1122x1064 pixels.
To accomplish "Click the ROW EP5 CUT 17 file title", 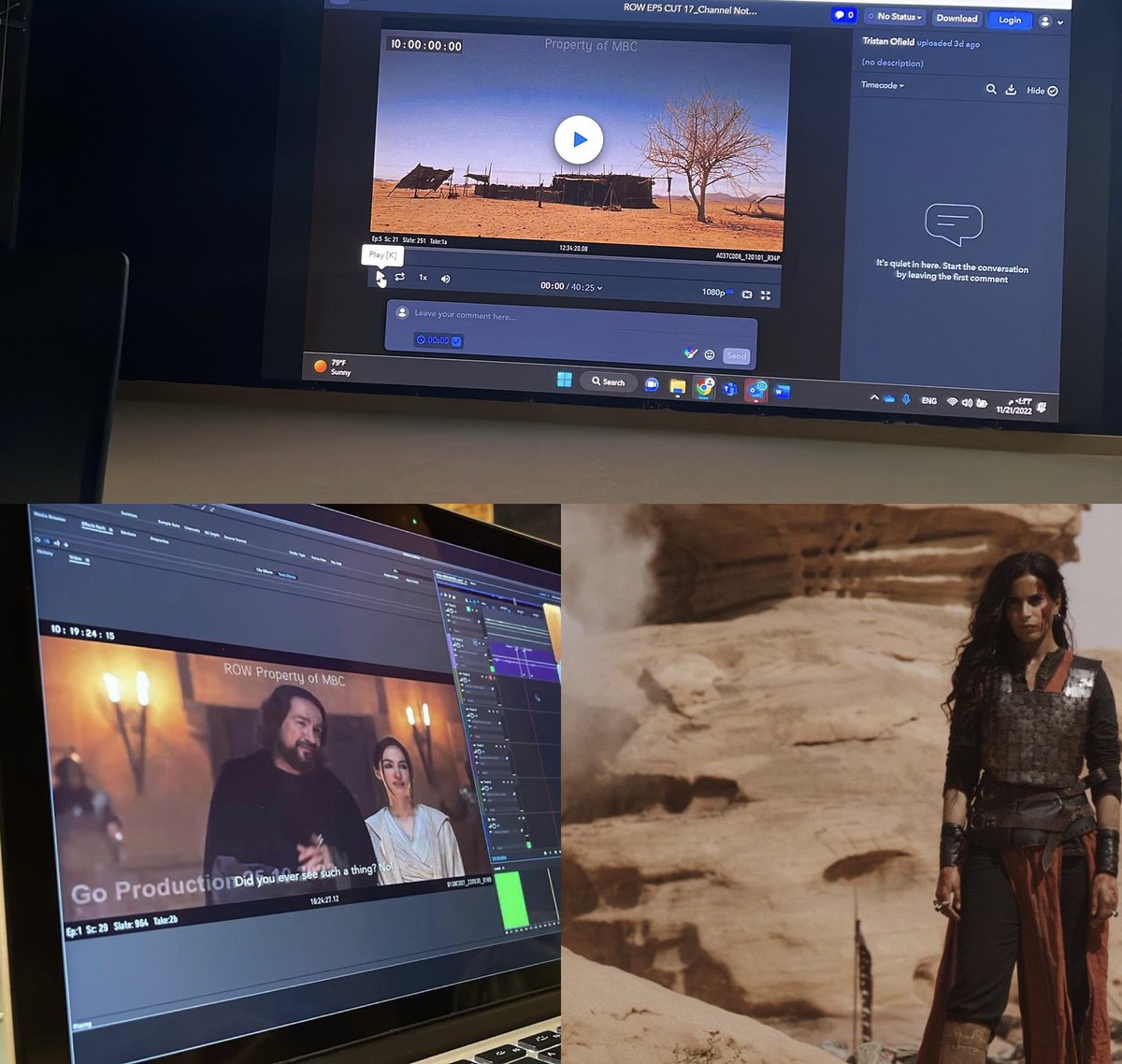I will pyautogui.click(x=690, y=9).
